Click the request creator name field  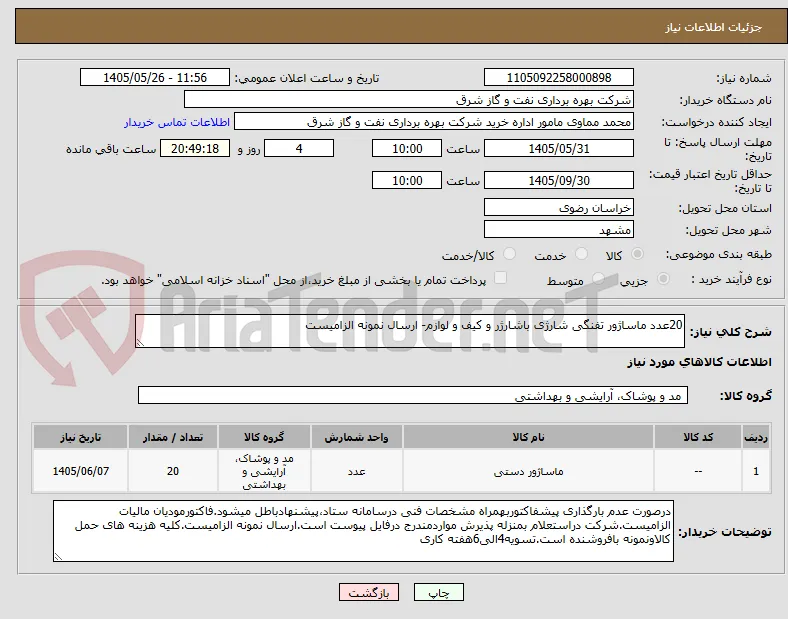point(434,122)
